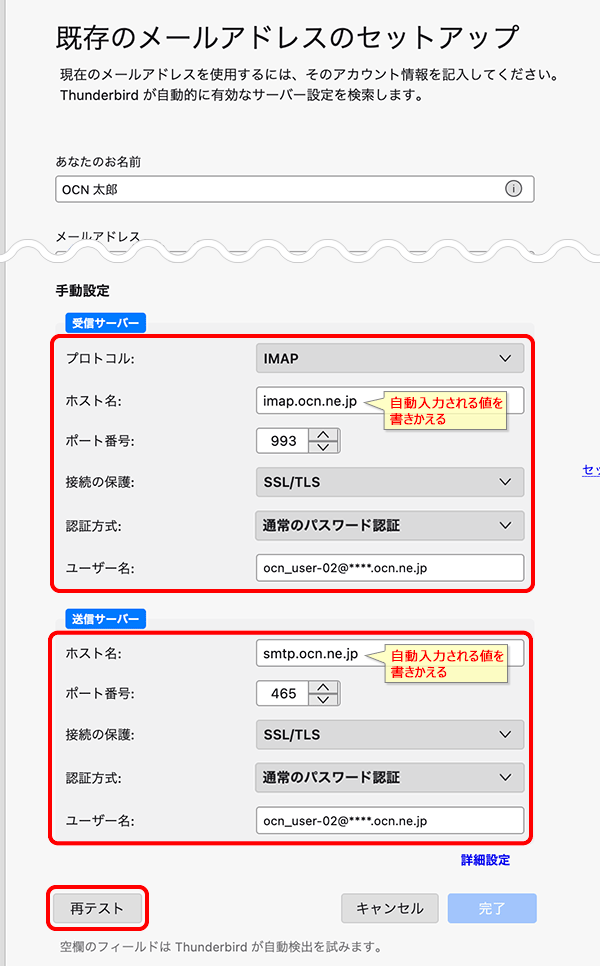Click the 完了 button
The width and height of the screenshot is (600, 966).
(x=492, y=908)
